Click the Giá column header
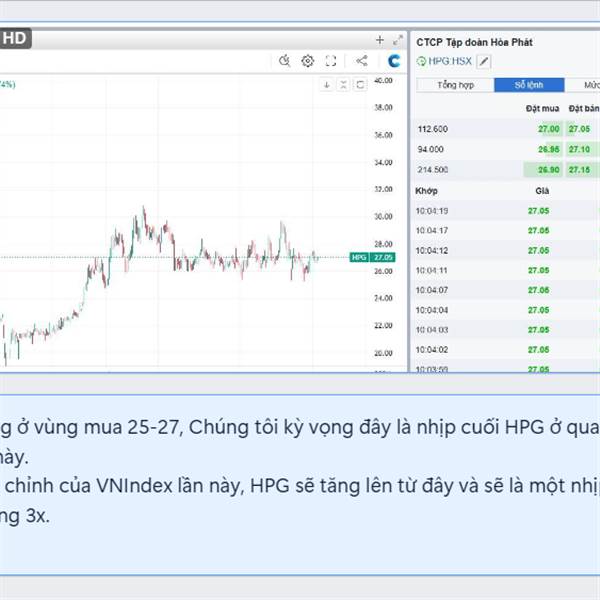Screen dimensions: 600x600 (x=542, y=191)
